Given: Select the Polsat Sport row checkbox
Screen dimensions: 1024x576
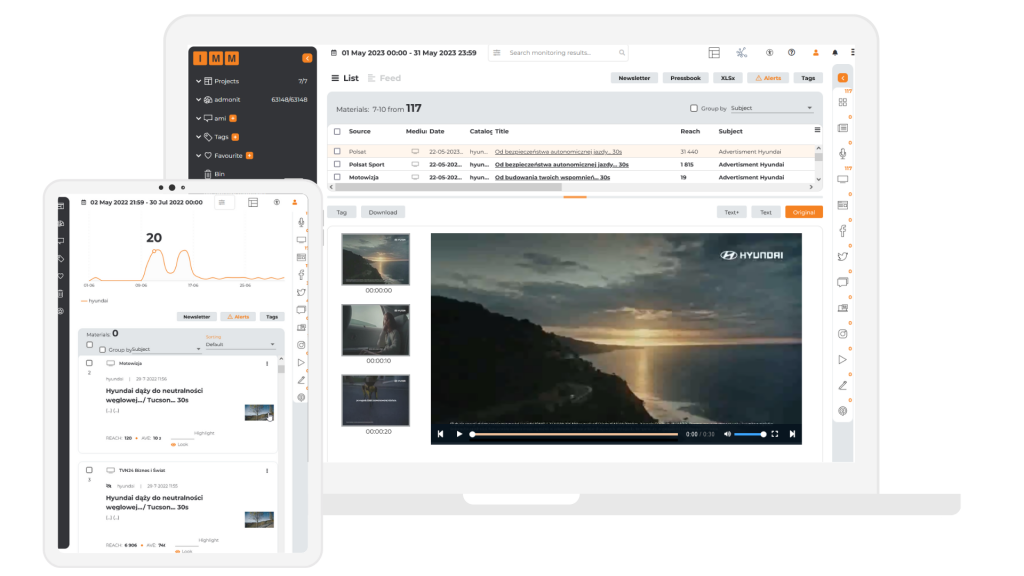Looking at the screenshot, I should coord(337,165).
